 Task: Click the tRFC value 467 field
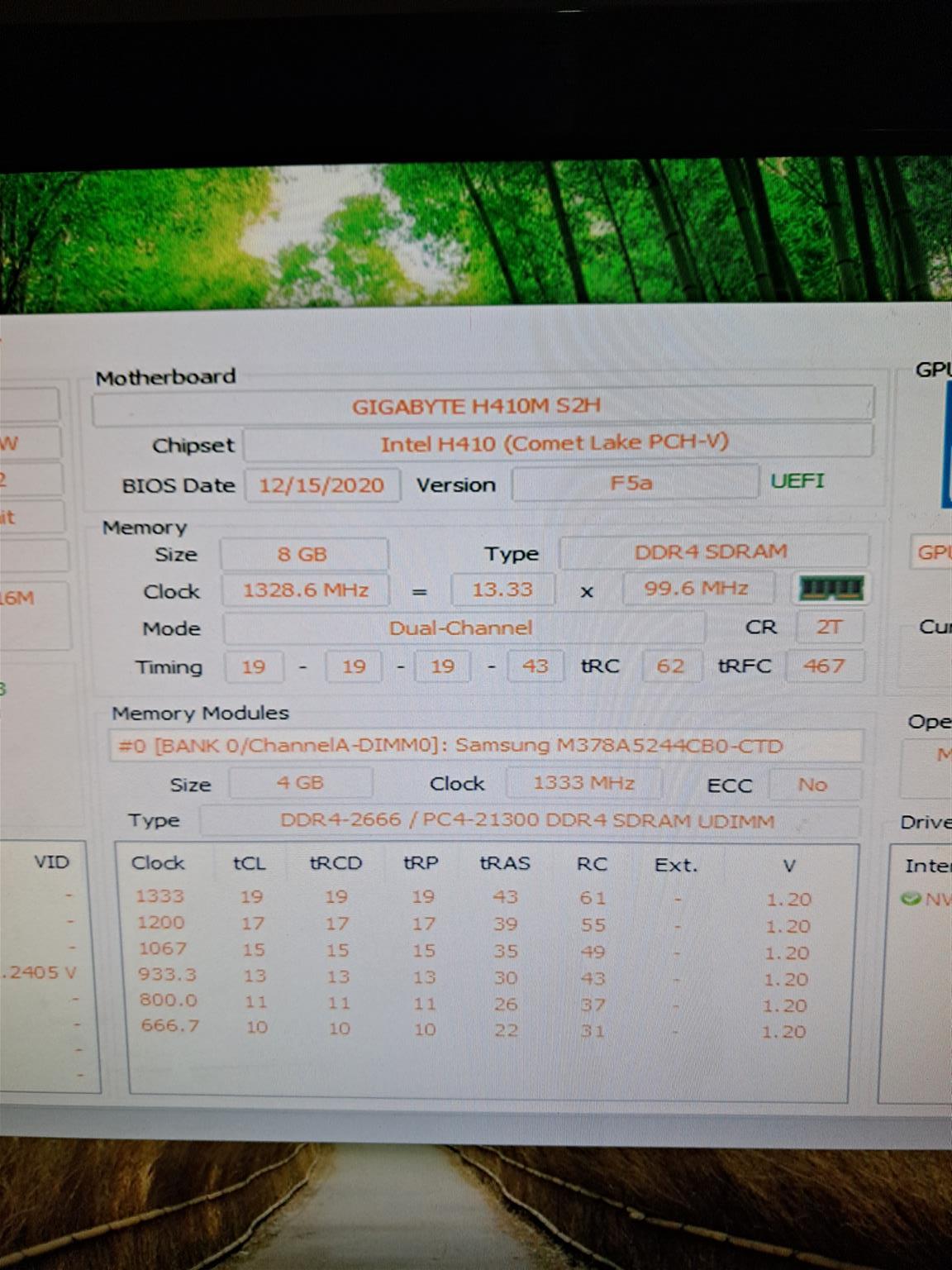824,666
